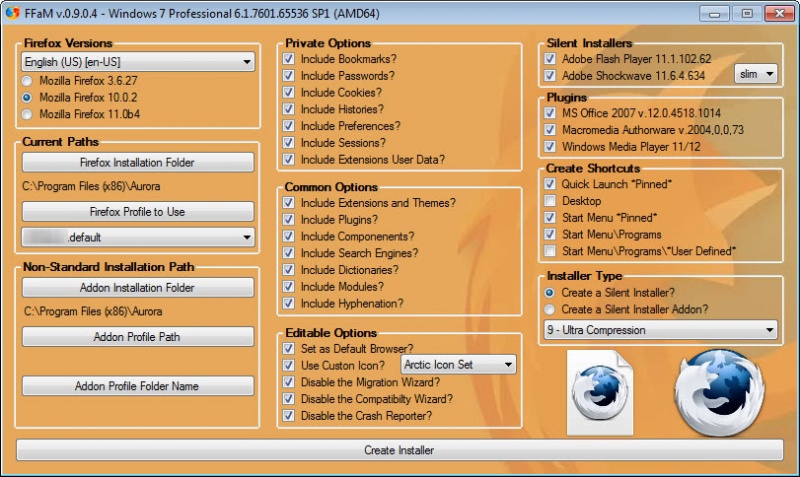Toggle Include Sessions checkbox
The image size is (800, 477).
click(x=289, y=142)
